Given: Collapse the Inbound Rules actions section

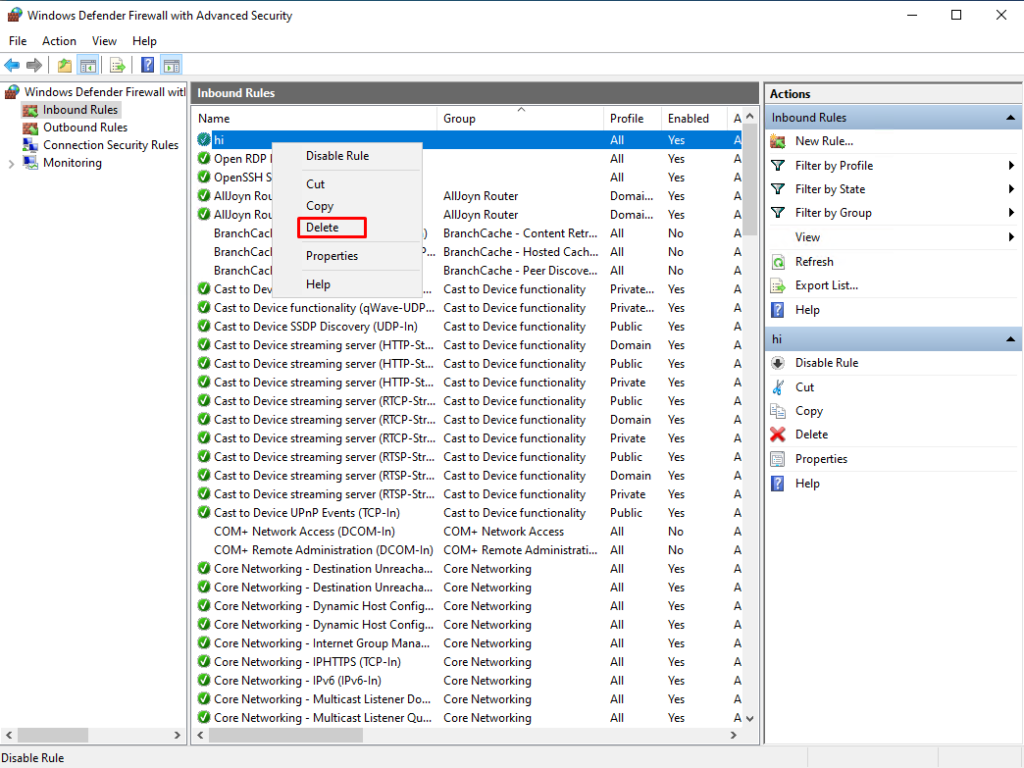Looking at the screenshot, I should [x=1010, y=118].
